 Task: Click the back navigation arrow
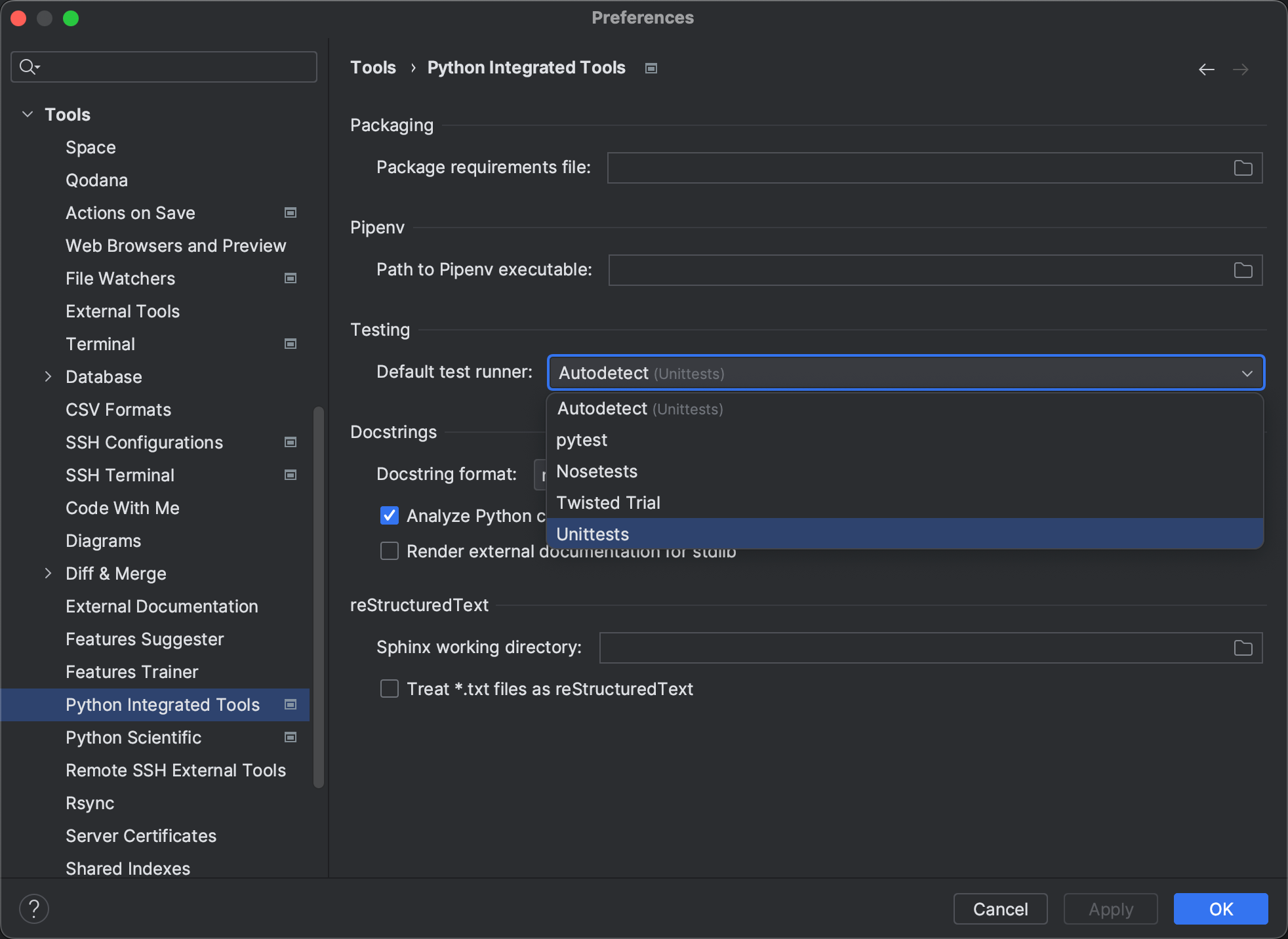[1206, 70]
